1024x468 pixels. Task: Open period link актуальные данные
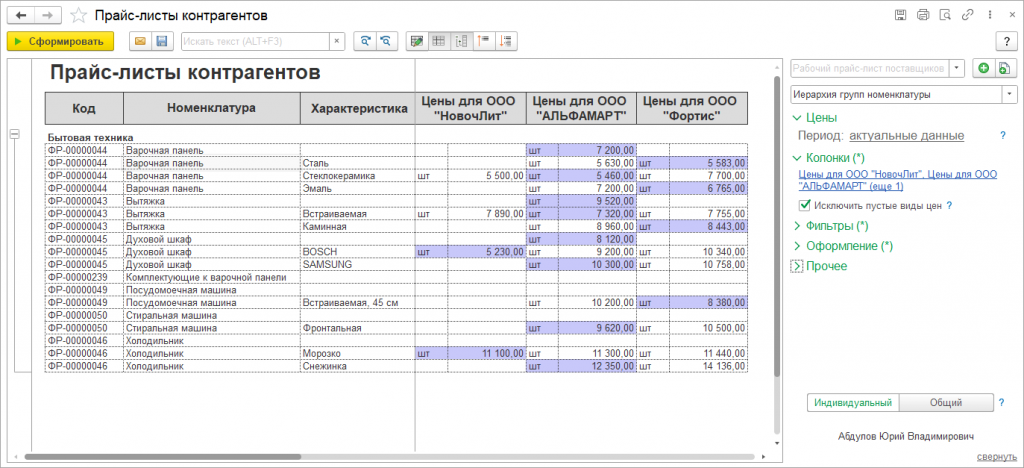[x=907, y=136]
